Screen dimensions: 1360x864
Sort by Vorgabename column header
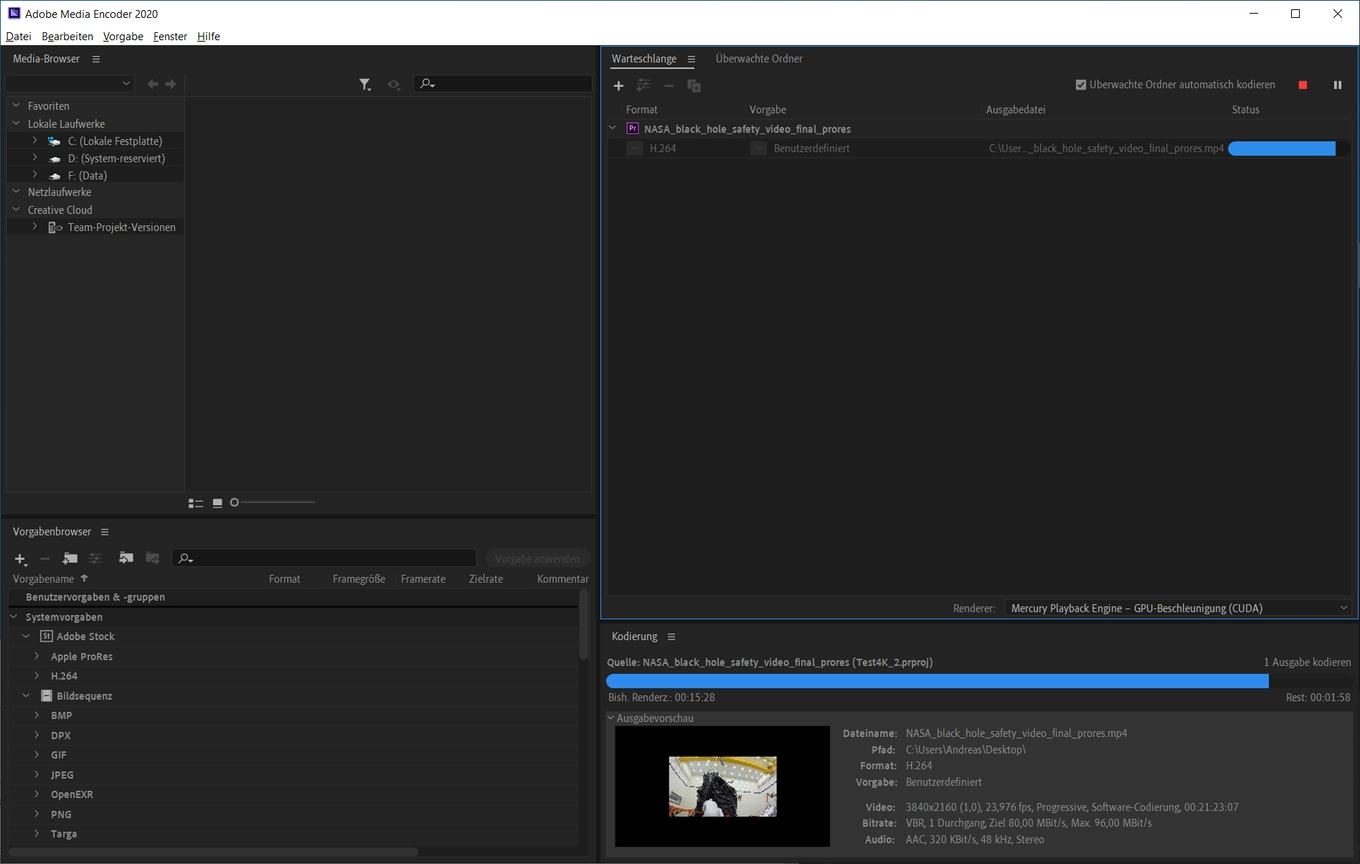click(x=43, y=579)
